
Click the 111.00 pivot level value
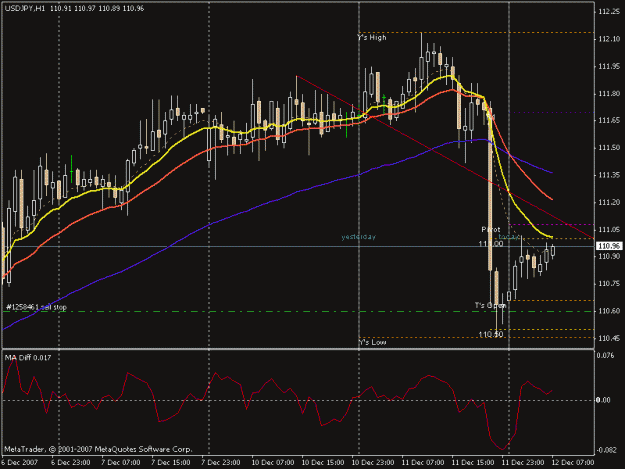click(491, 243)
